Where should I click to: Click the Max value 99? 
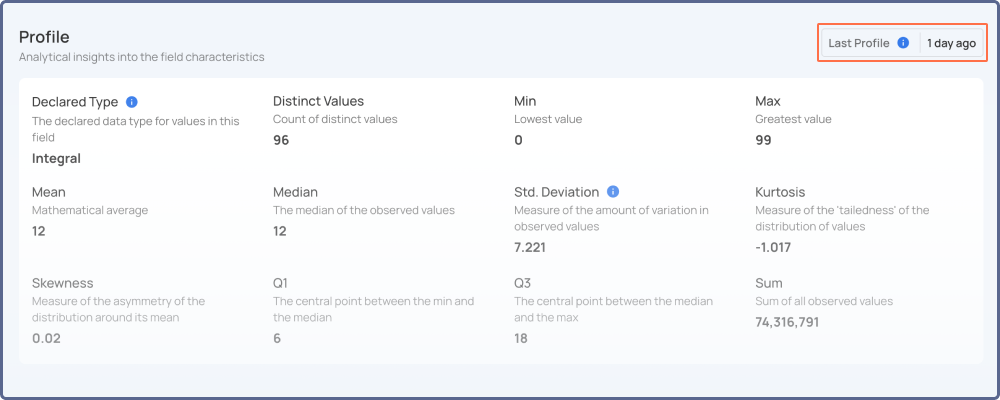763,140
